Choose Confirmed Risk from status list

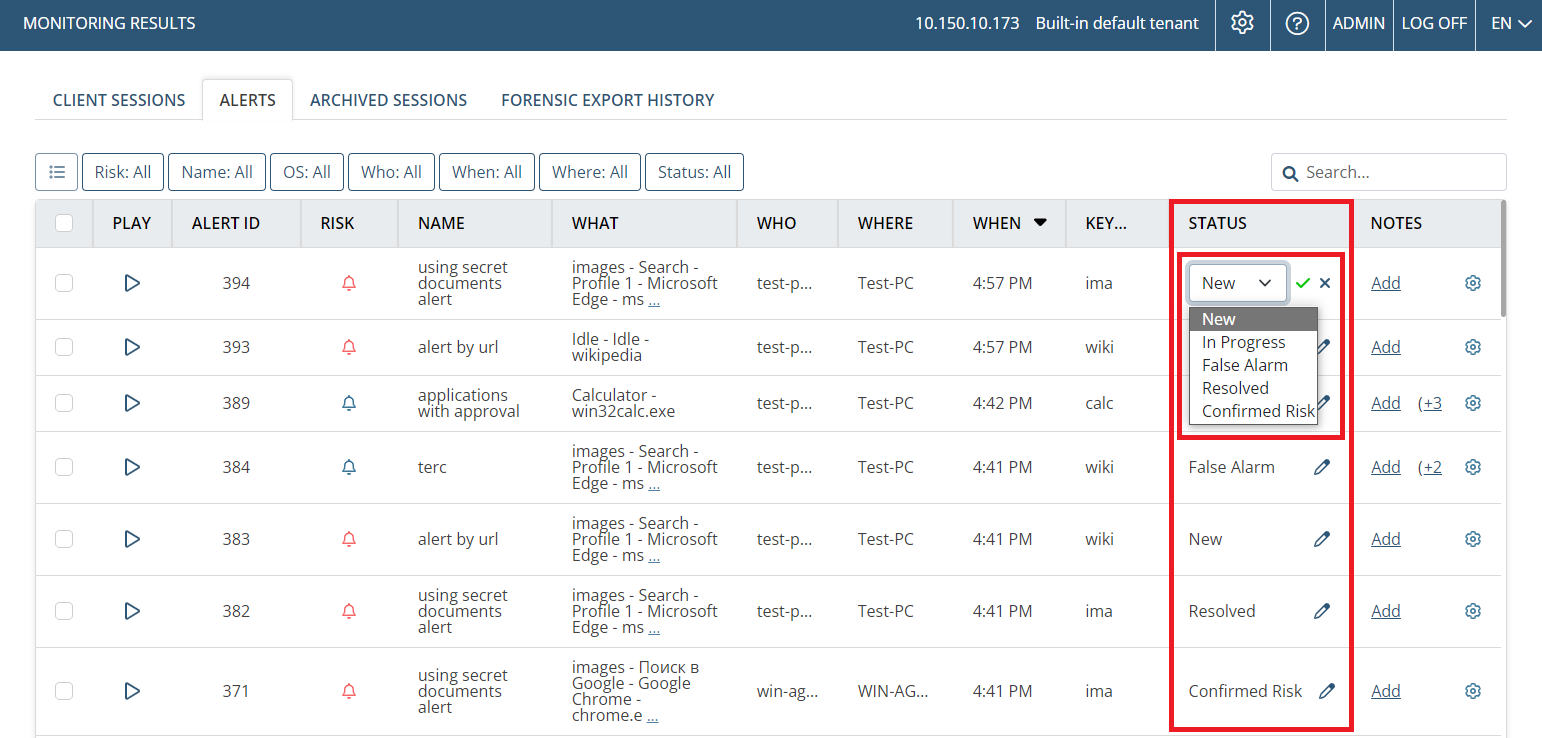point(1258,411)
